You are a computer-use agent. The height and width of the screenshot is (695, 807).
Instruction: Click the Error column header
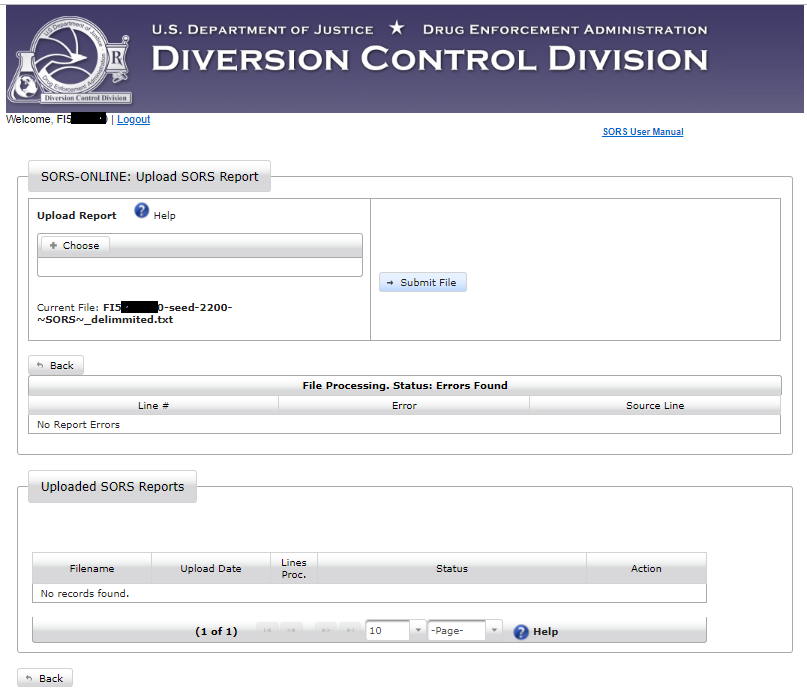pyautogui.click(x=404, y=406)
